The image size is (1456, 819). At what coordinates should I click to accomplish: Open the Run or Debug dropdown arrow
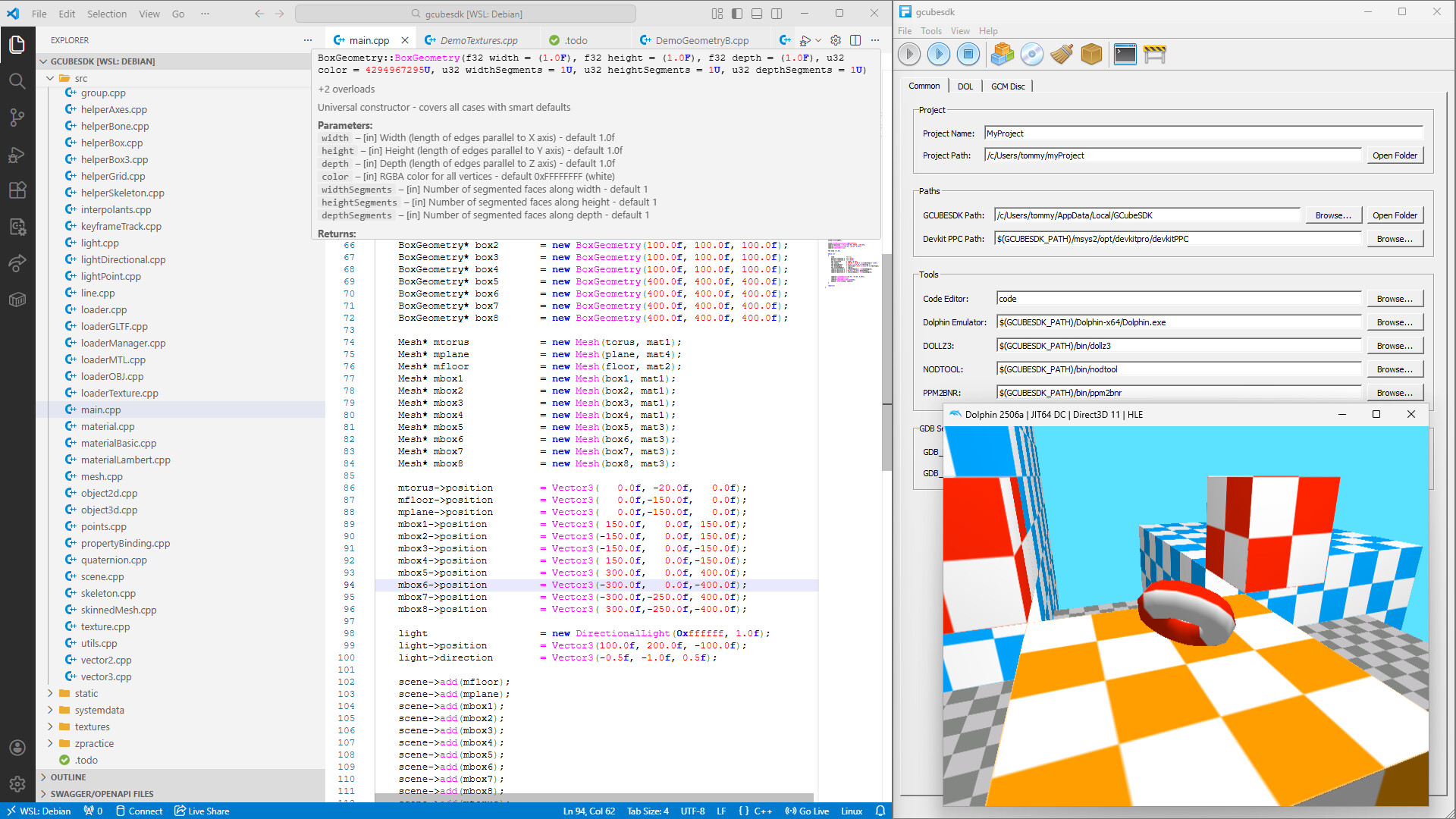click(x=818, y=40)
